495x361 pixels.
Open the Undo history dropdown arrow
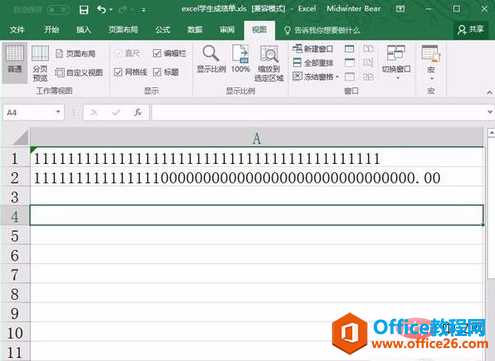pos(111,10)
